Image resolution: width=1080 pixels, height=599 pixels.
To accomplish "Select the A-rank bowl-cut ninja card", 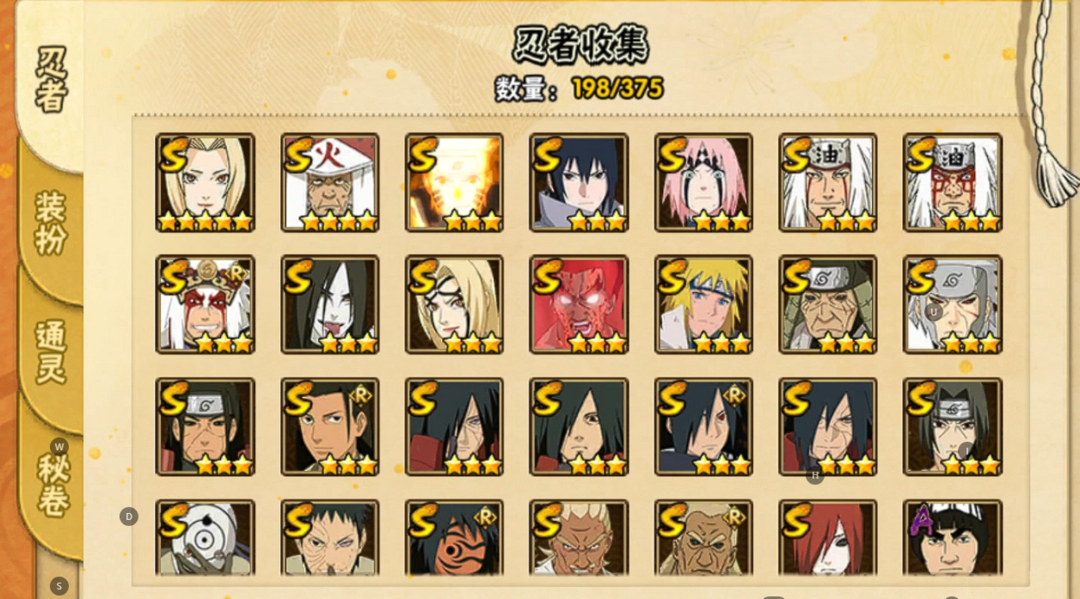I will [x=953, y=538].
